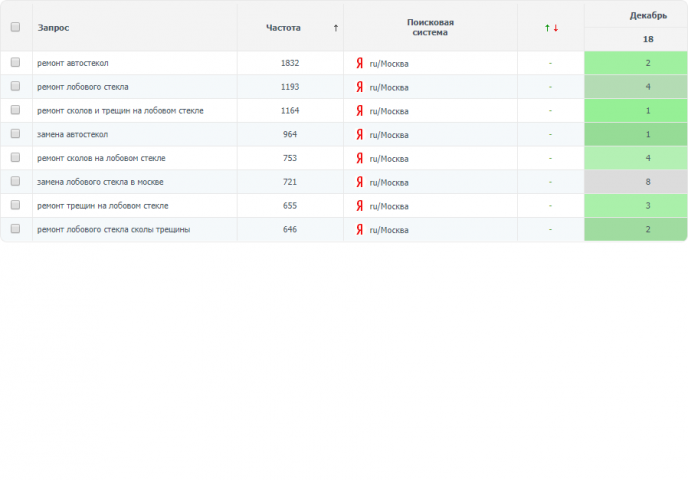Click Yandex icon in frequency 721 row
688x480 pixels.
pos(360,182)
